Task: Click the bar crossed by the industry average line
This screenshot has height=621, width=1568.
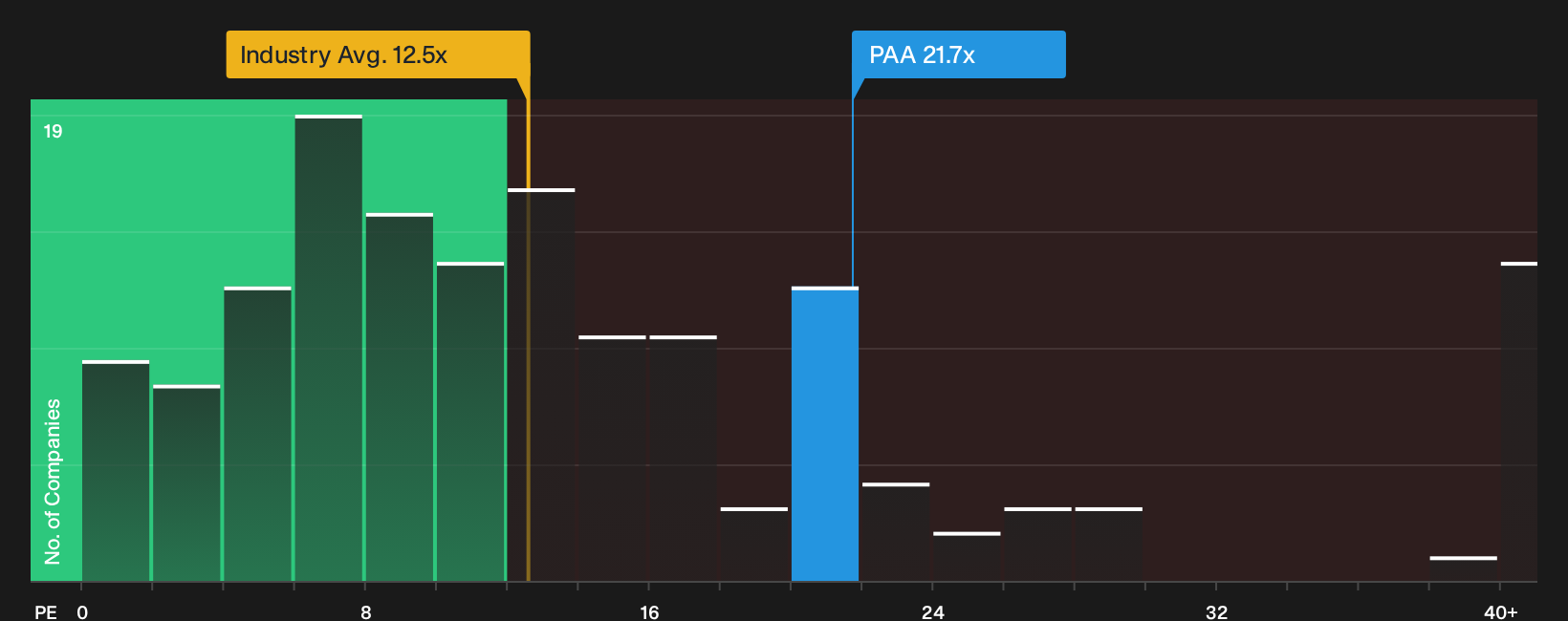Action: 541,385
